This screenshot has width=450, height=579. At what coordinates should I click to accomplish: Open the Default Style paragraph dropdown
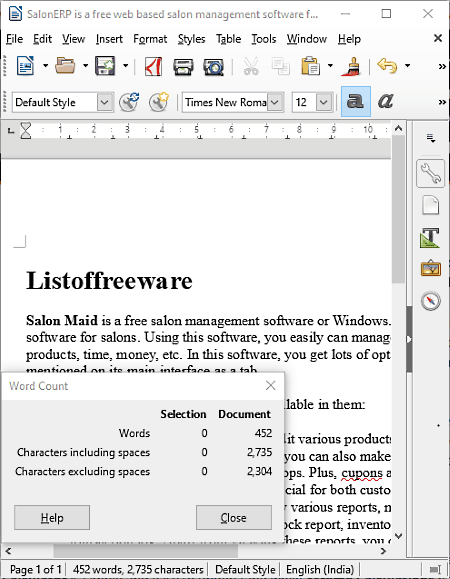pos(105,102)
